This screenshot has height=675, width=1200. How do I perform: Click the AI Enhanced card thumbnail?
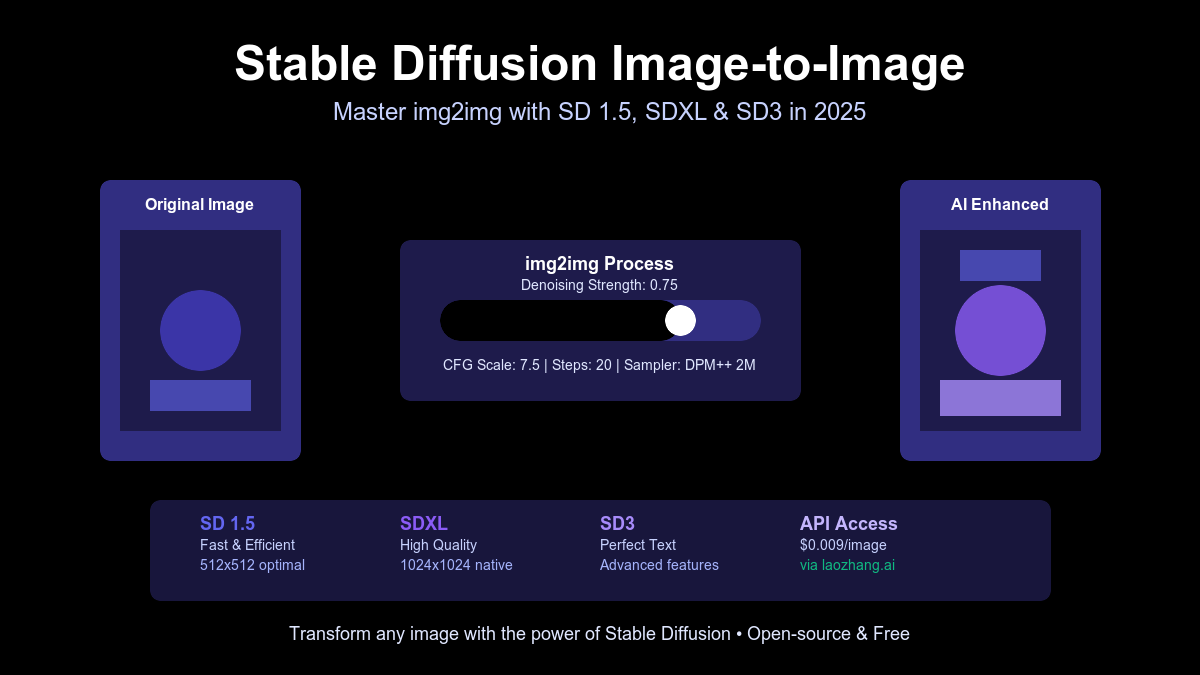pos(1000,330)
